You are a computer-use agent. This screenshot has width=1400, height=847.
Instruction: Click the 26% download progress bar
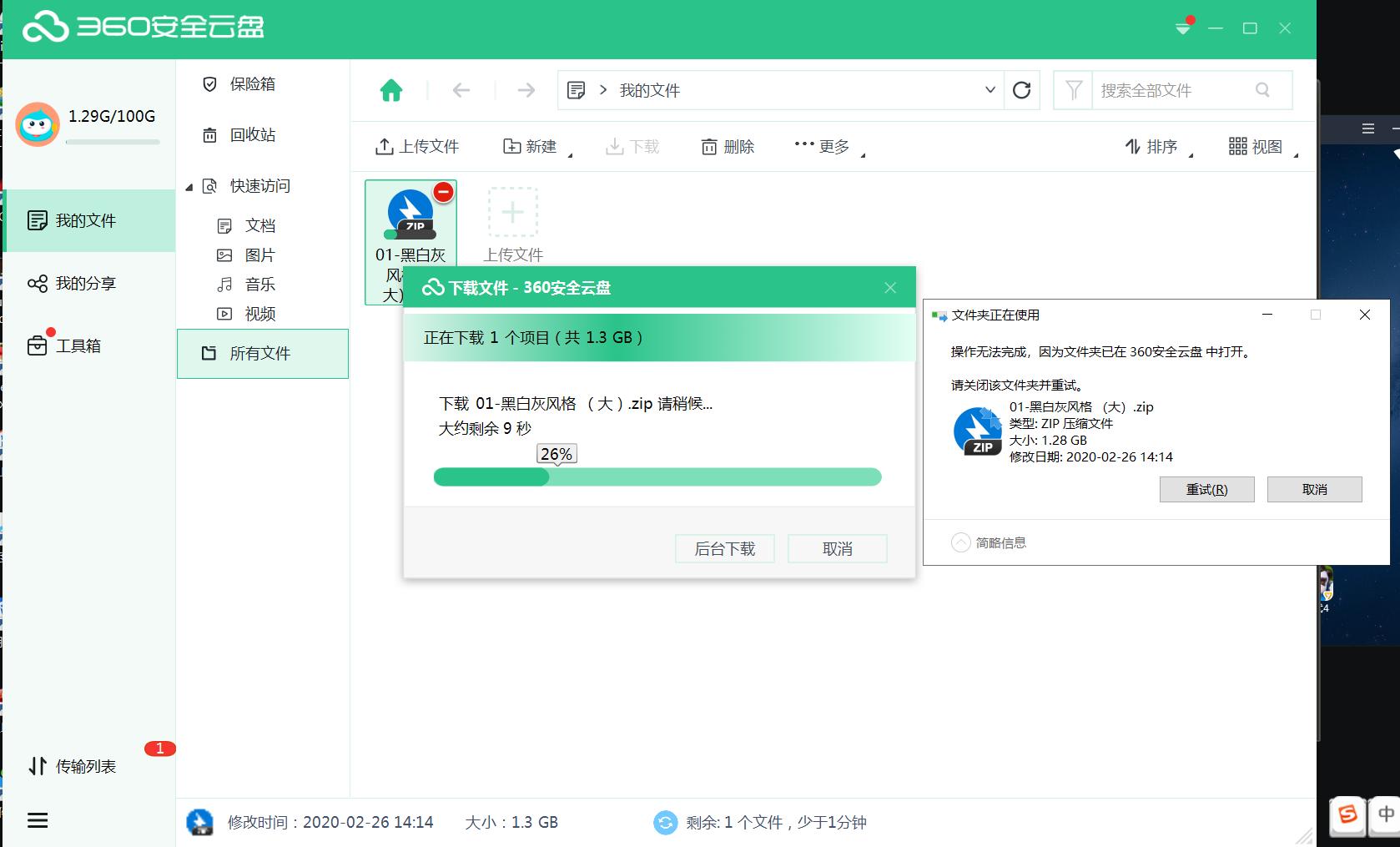pyautogui.click(x=657, y=476)
